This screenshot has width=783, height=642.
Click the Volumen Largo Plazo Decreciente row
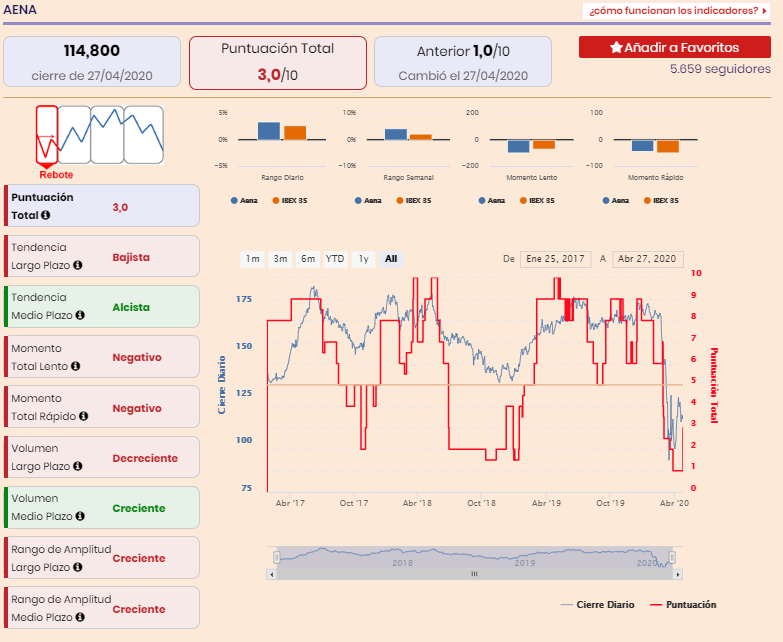(x=102, y=457)
